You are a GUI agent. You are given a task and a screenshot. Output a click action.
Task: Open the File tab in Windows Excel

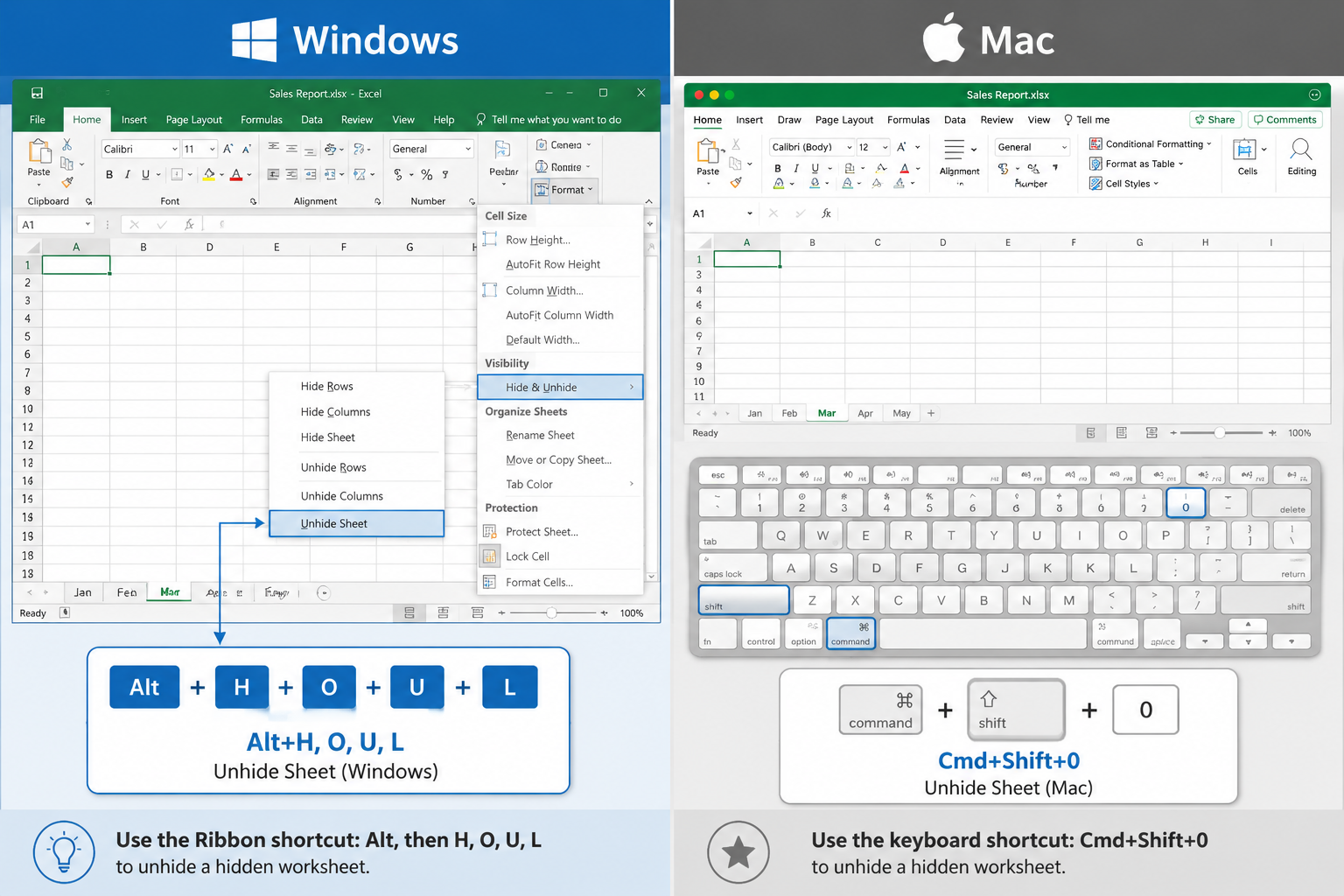(x=38, y=120)
